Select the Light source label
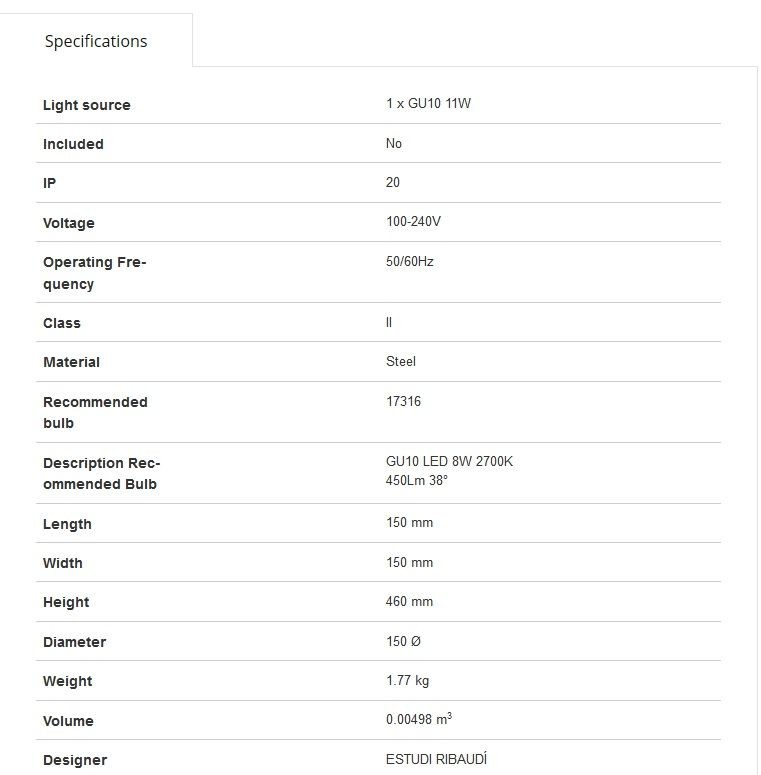This screenshot has height=775, width=761. [87, 105]
